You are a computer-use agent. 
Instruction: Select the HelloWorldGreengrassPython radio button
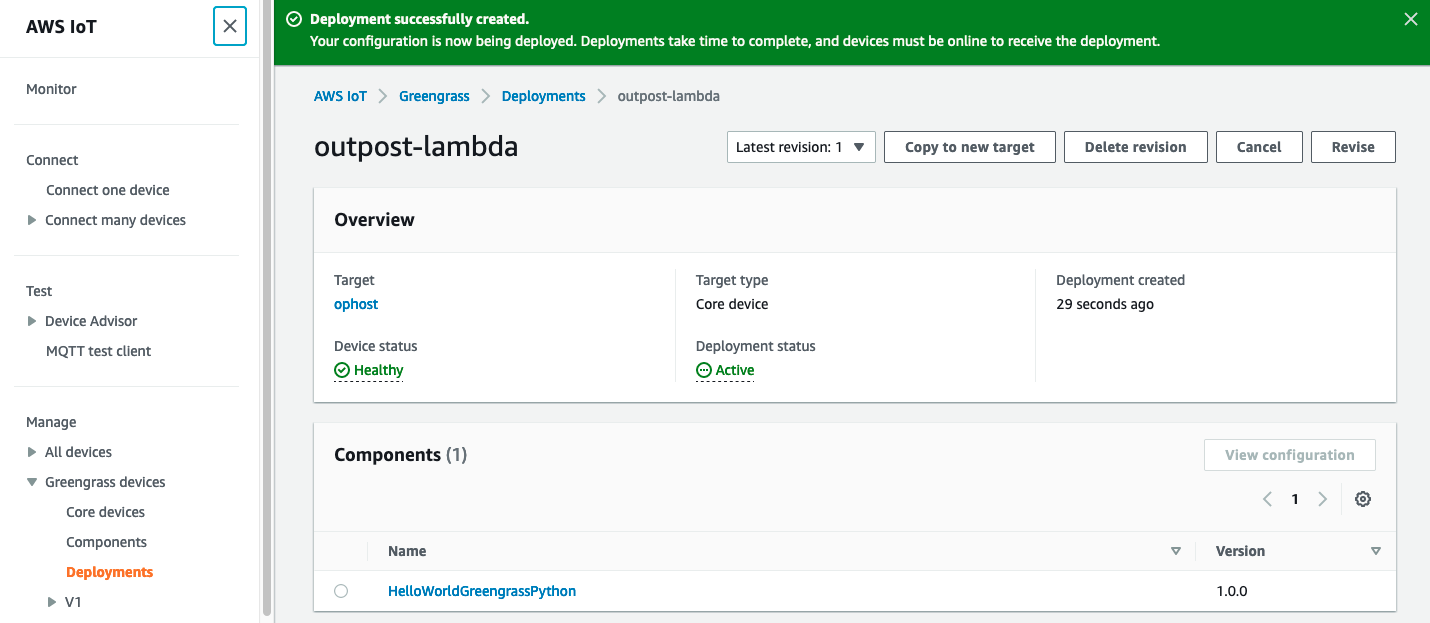click(341, 591)
